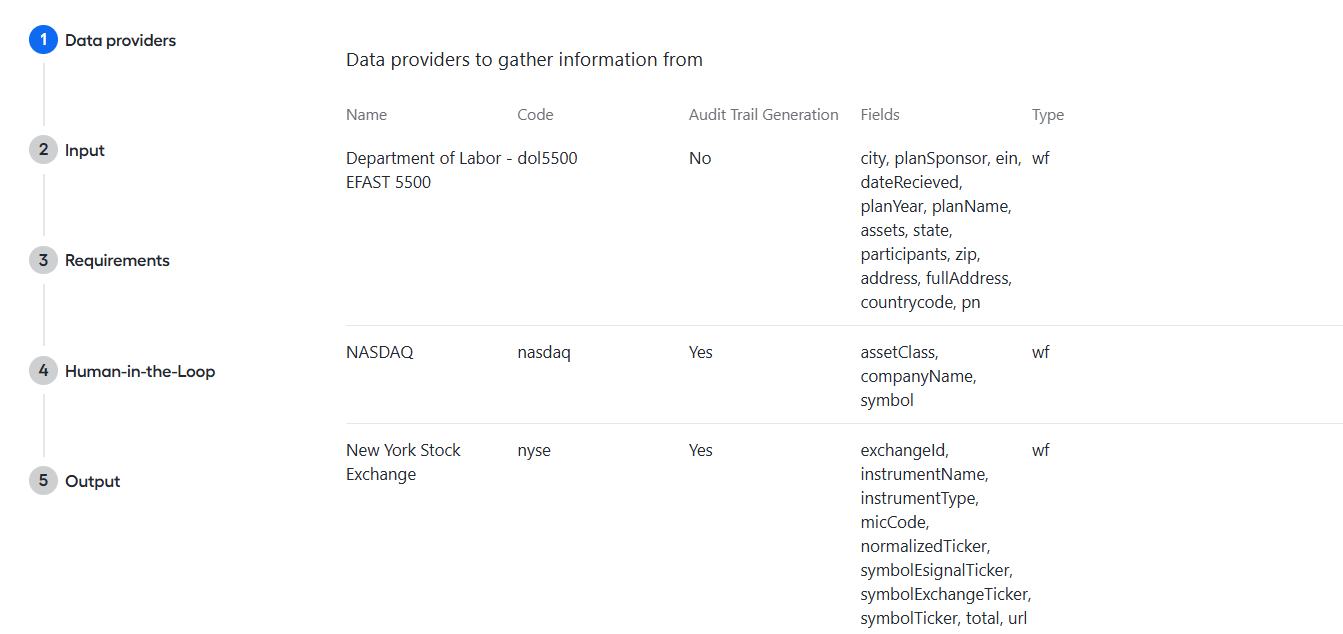Select the Department of Labor - EFAST 5500 name
The image size is (1343, 634).
click(x=430, y=170)
